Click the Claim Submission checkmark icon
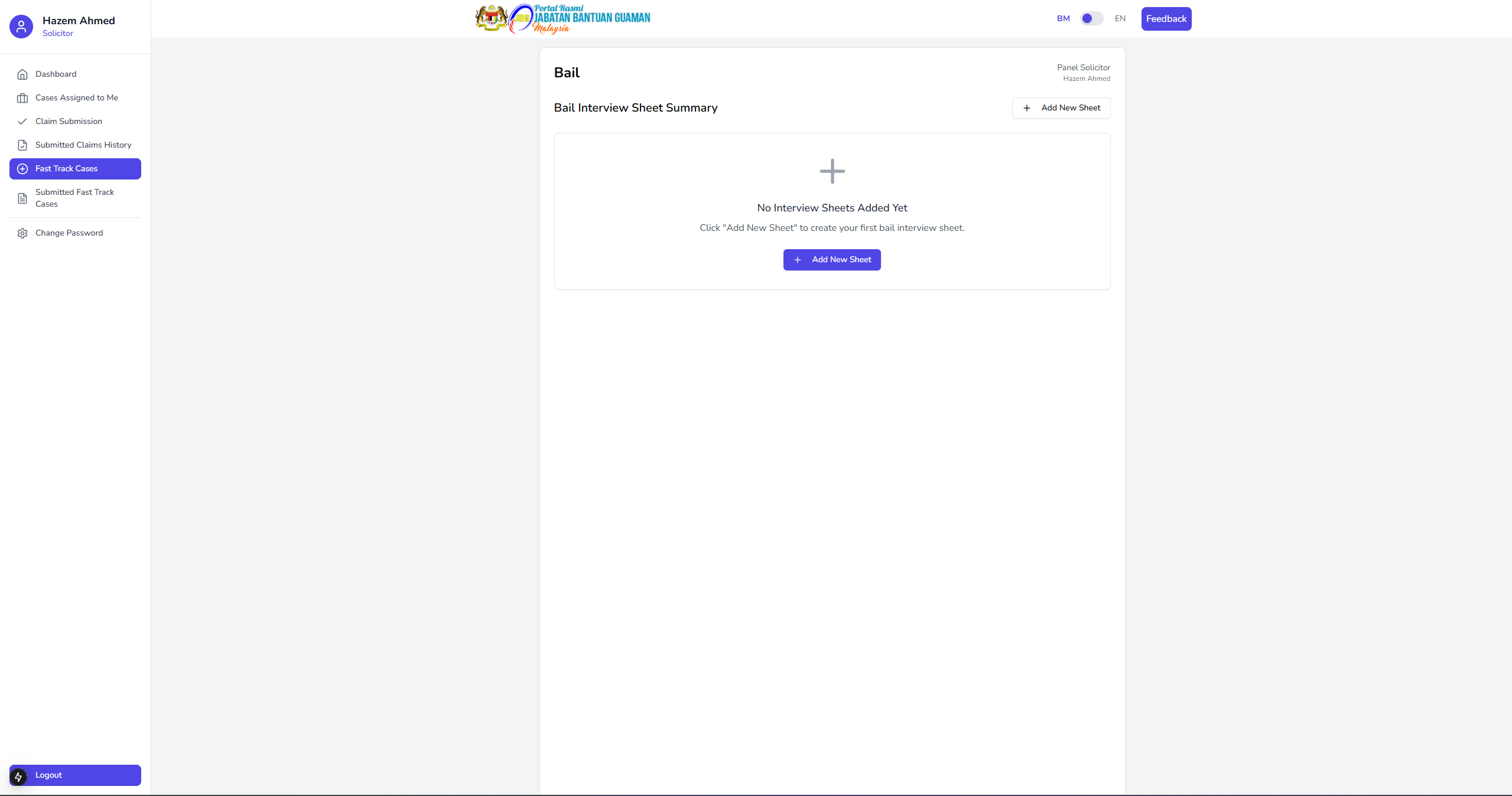 [22, 122]
